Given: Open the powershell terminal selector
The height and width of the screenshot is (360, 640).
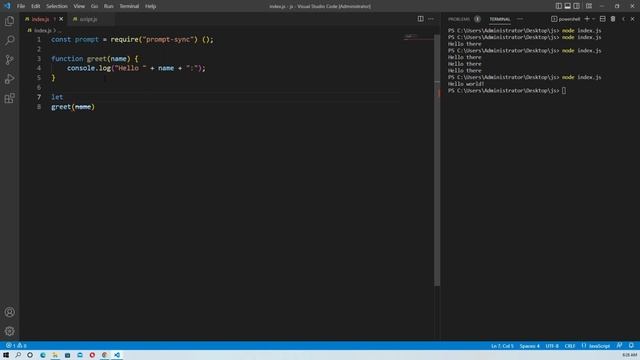Looking at the screenshot, I should tap(565, 19).
